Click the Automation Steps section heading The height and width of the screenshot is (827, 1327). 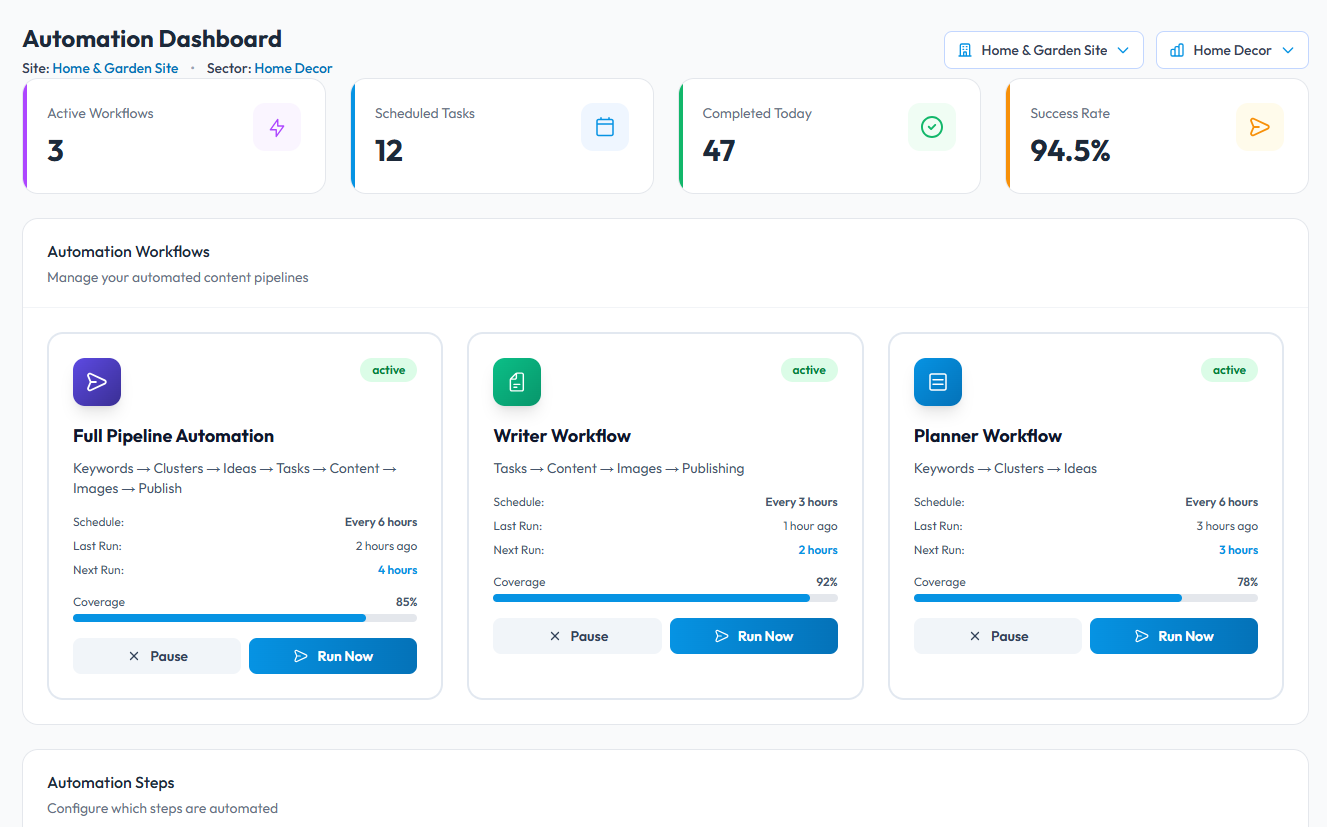click(111, 783)
